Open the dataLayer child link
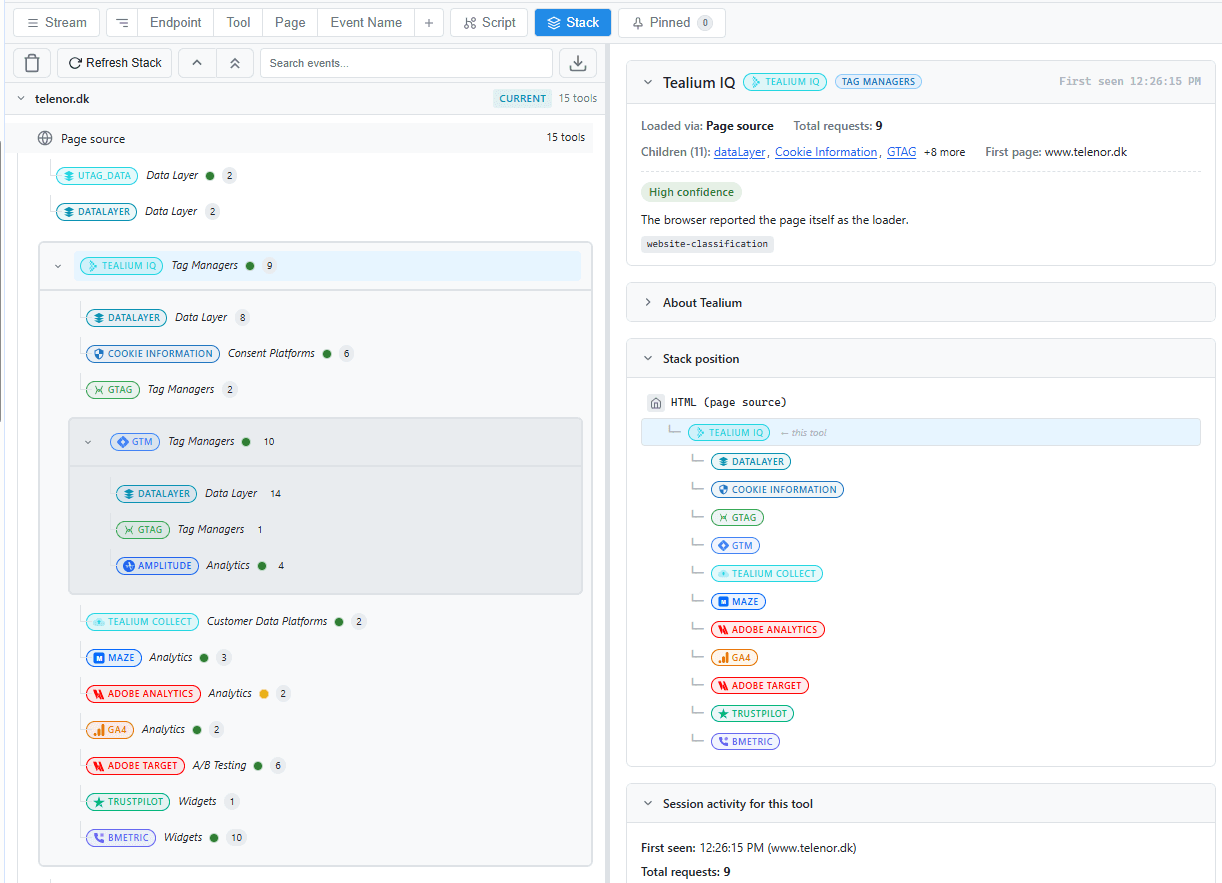The image size is (1222, 883). click(740, 152)
